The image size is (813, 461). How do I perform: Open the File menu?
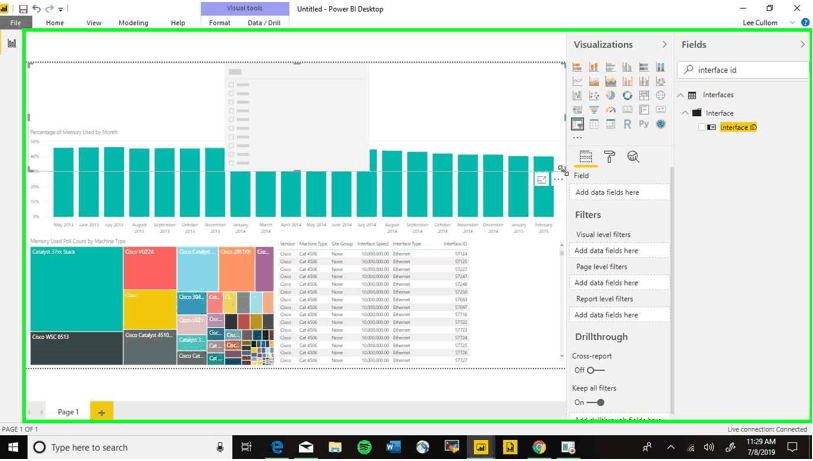coord(16,23)
